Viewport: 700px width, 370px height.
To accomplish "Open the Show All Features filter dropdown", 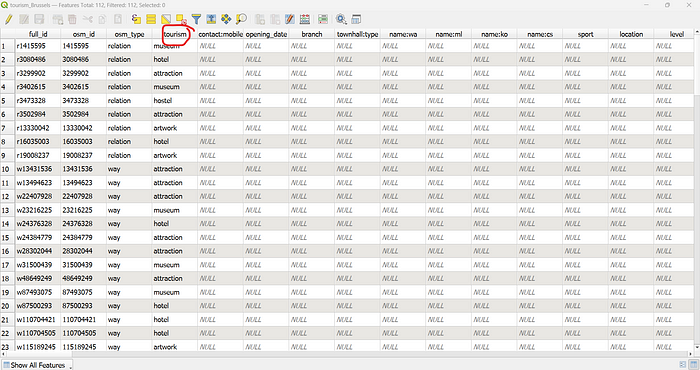I will click(38, 365).
